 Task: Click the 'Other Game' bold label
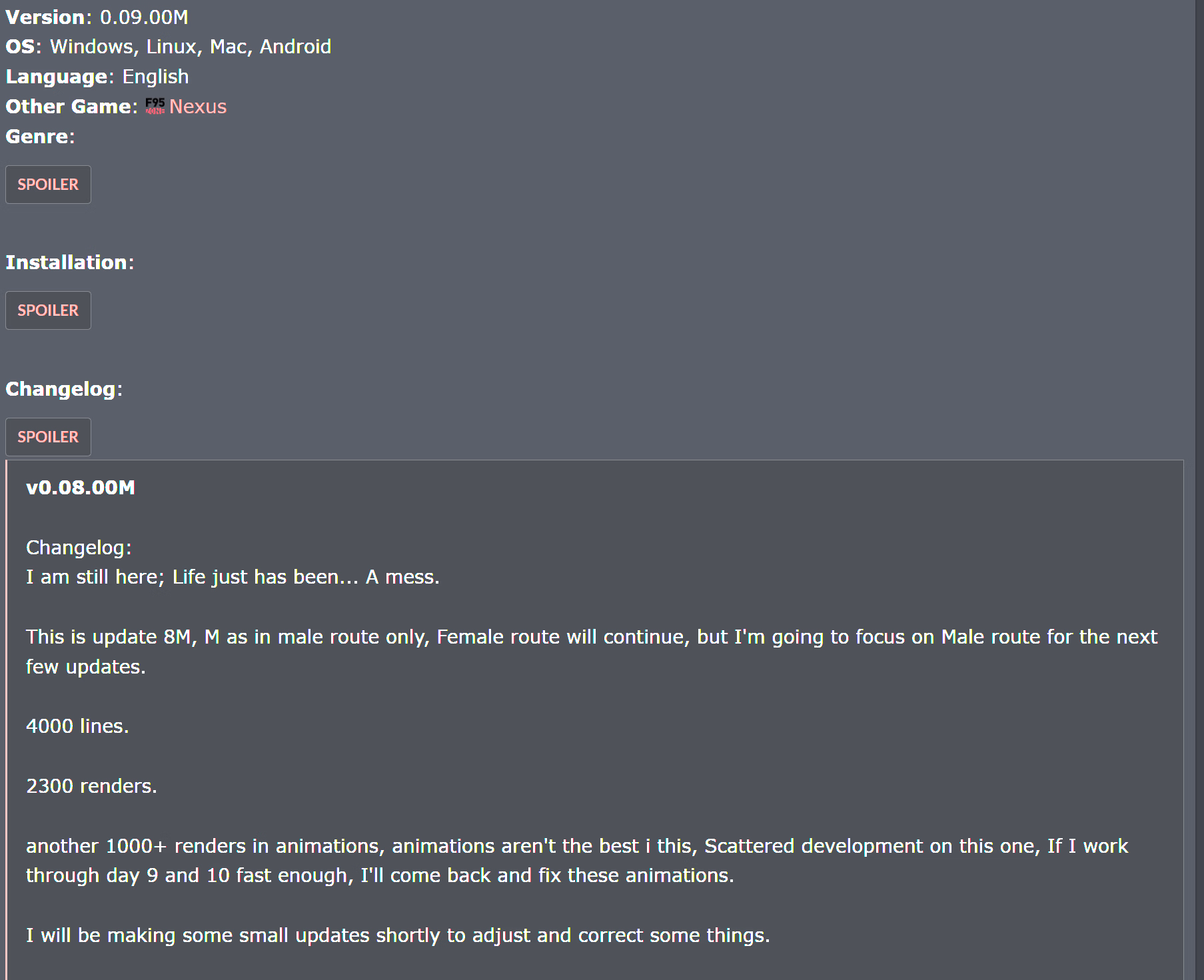point(69,107)
